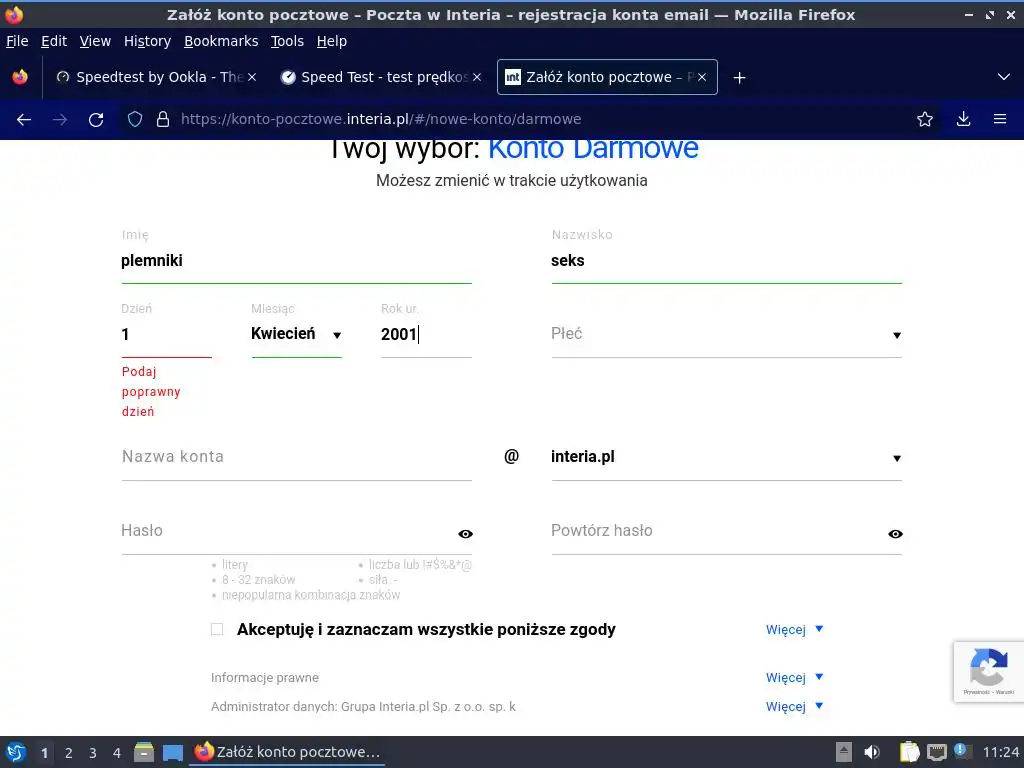This screenshot has height=768, width=1024.
Task: Expand Więcej next to Informacje prawne
Action: (x=794, y=677)
